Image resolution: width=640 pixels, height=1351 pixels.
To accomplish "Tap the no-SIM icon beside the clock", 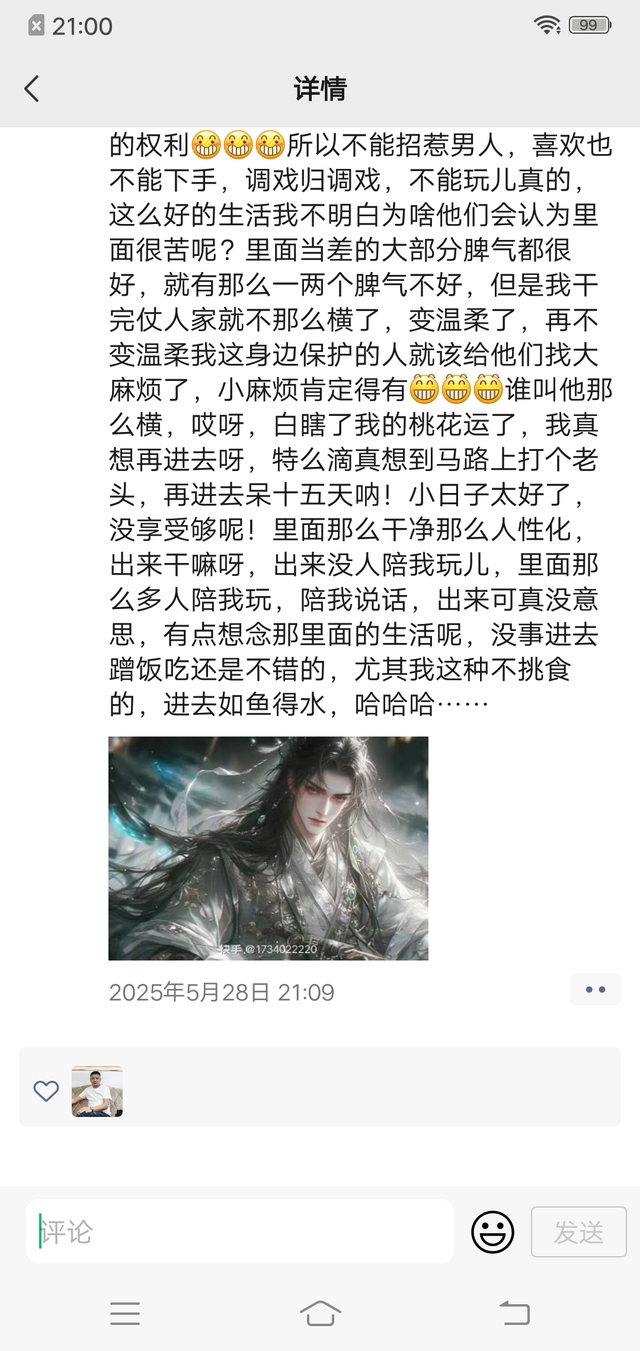I will coord(36,26).
